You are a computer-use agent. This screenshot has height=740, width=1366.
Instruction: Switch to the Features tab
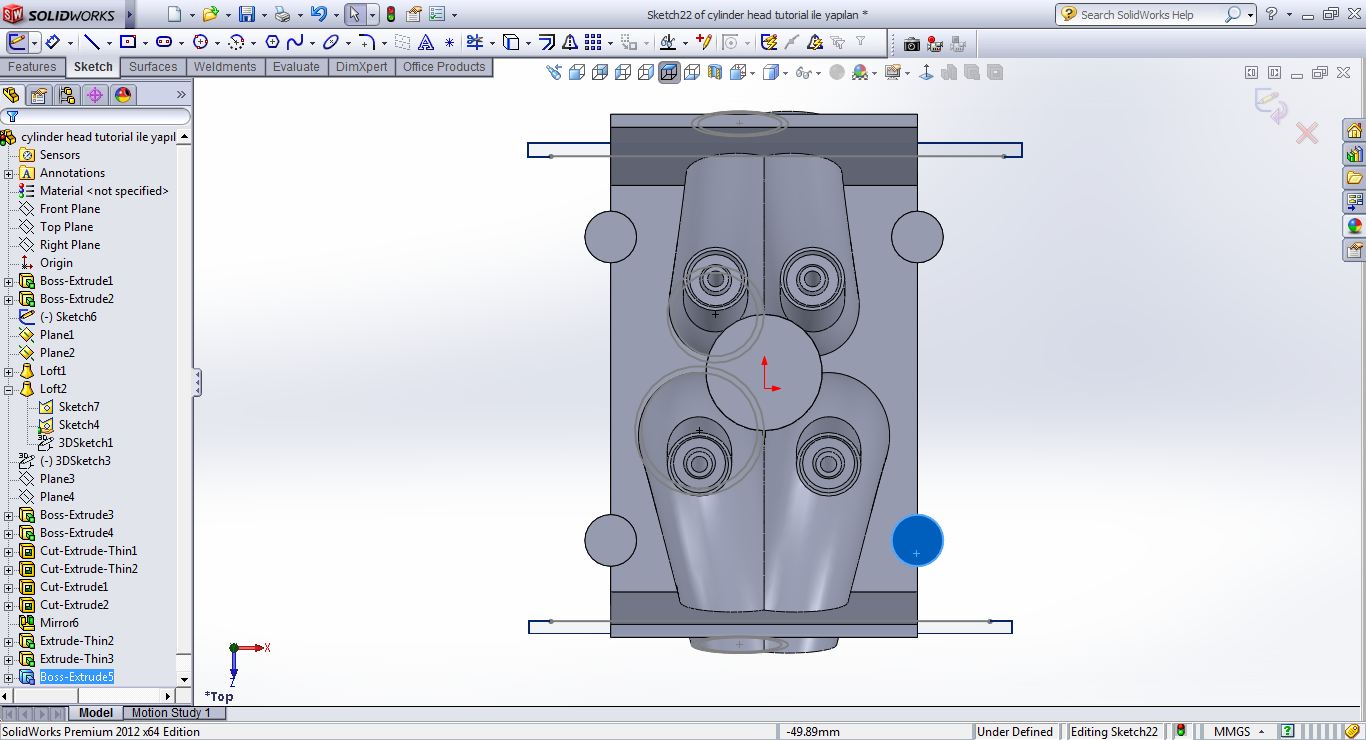tap(32, 67)
